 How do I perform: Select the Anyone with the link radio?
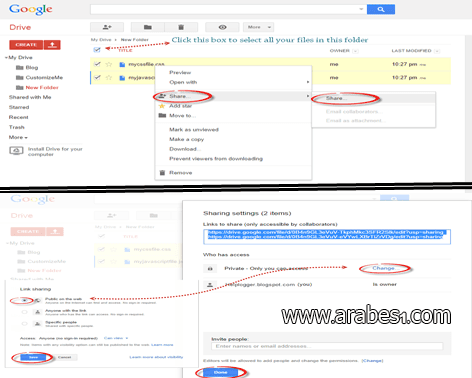(24, 312)
